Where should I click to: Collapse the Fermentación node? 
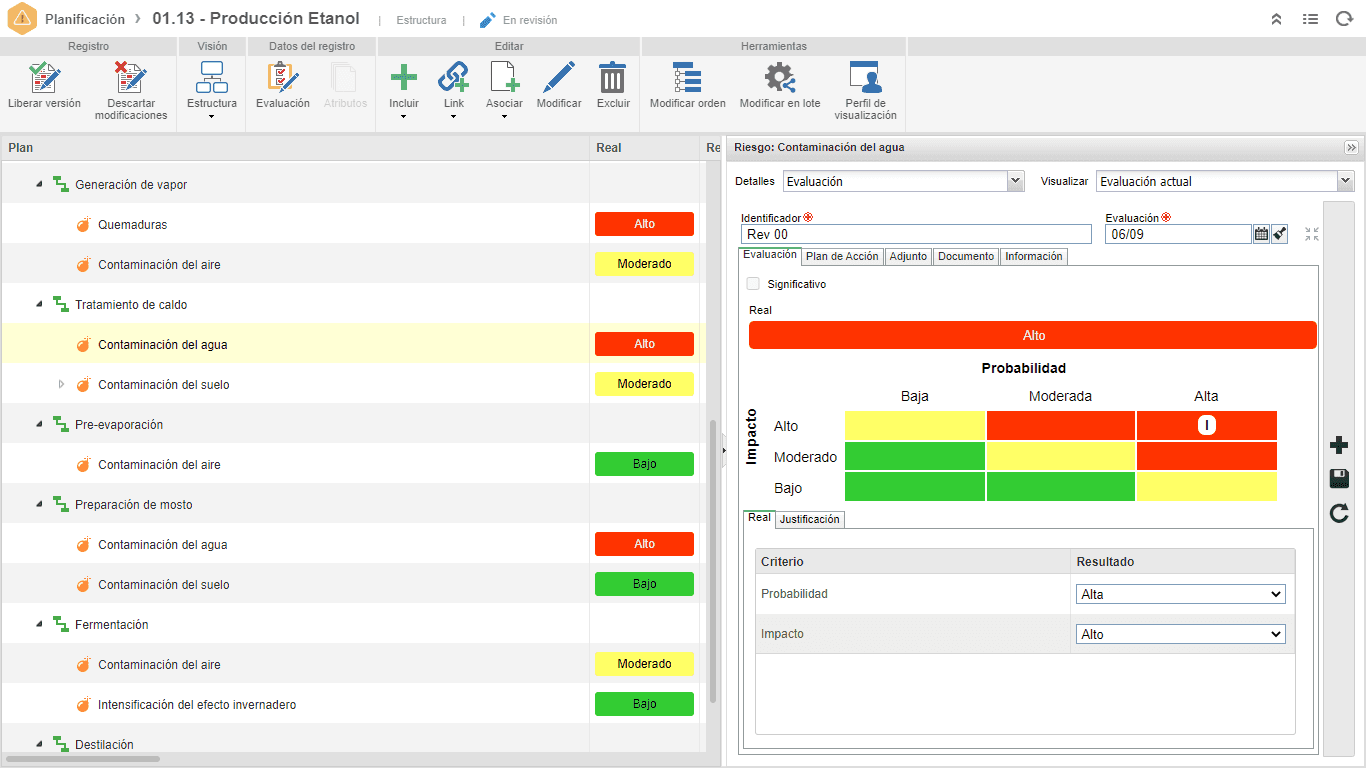pyautogui.click(x=39, y=625)
